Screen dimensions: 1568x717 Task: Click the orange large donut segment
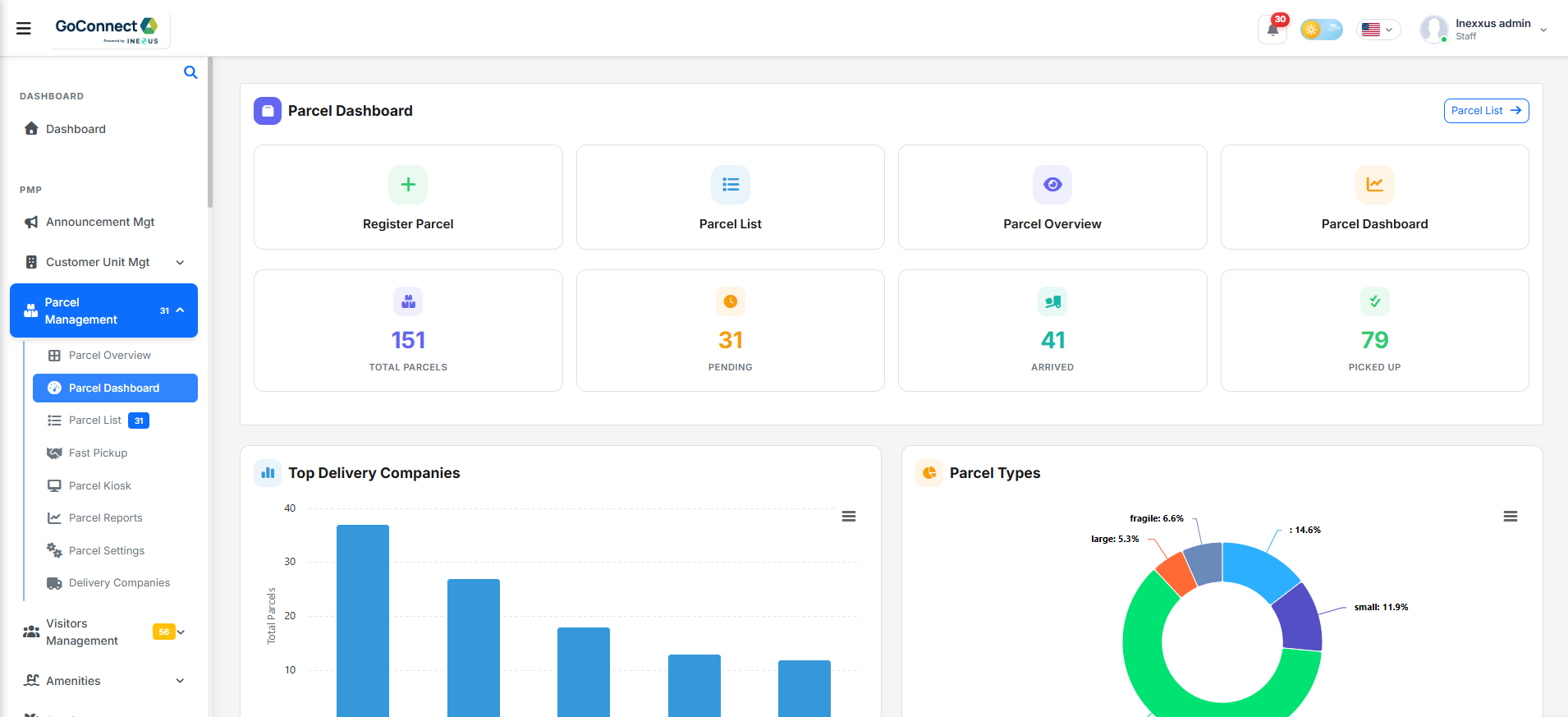tap(1177, 574)
